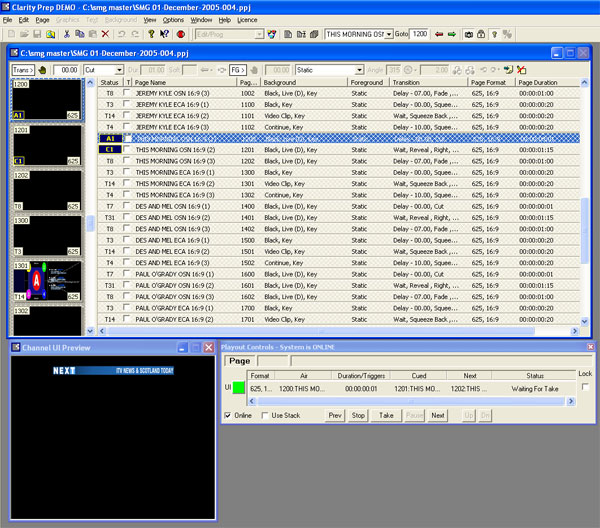Click the Goto page number field
The image size is (600, 528).
tap(420, 34)
